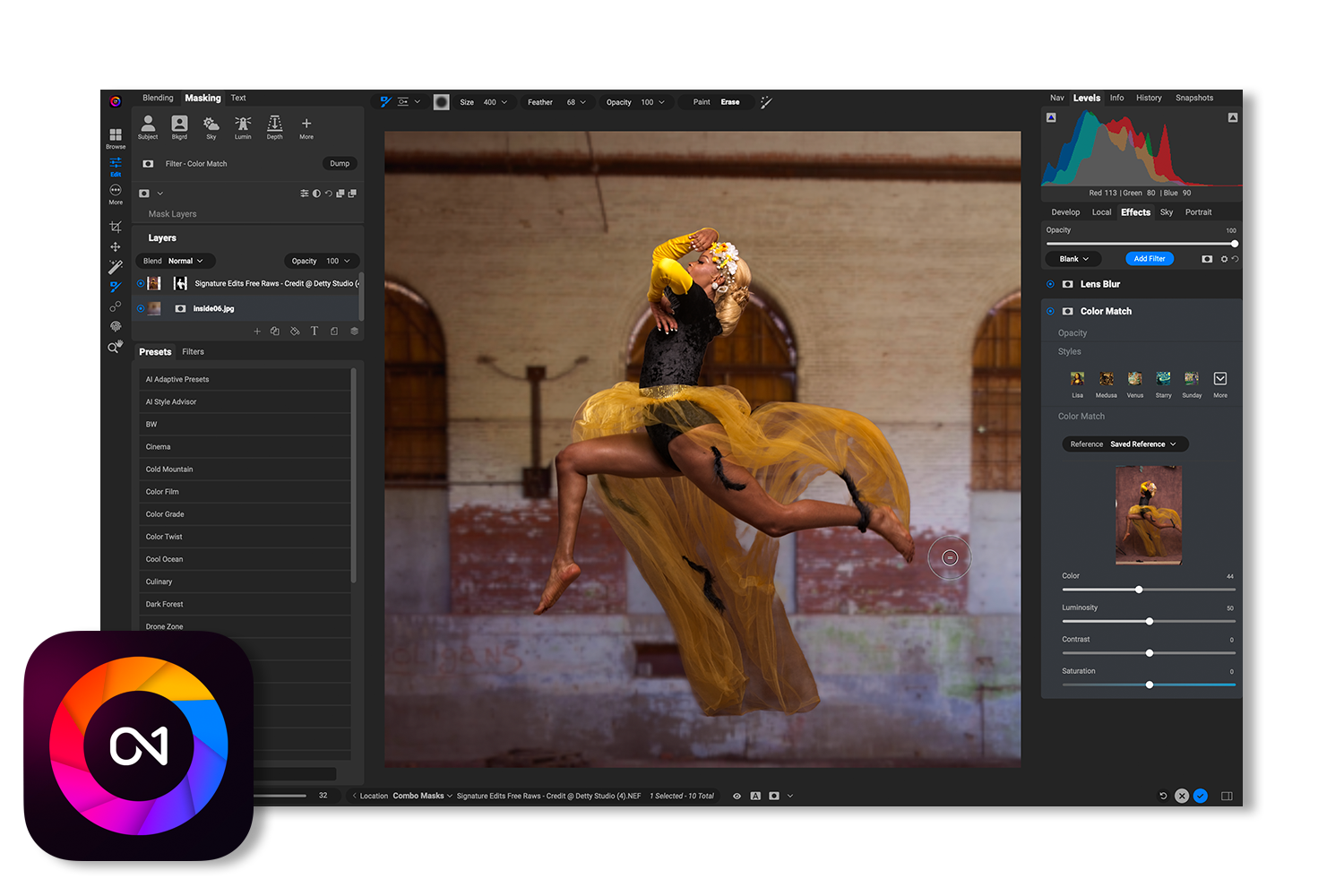Click the Add Filter button
1344x896 pixels.
click(1149, 259)
